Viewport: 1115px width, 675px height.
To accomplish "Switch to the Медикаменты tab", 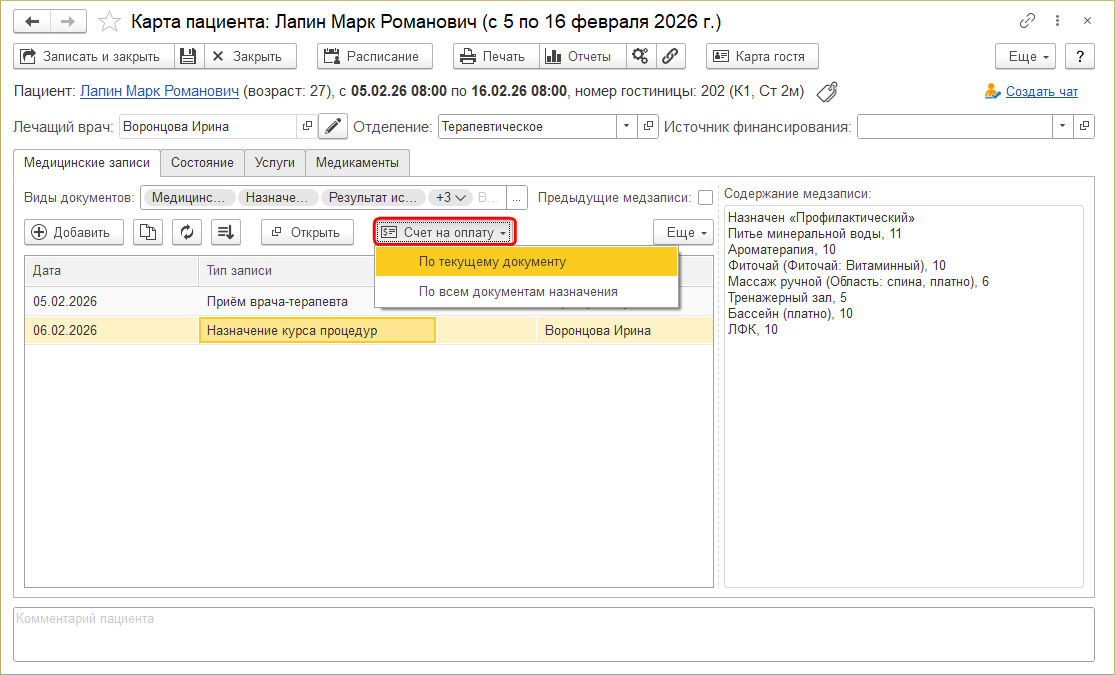I will (x=358, y=162).
